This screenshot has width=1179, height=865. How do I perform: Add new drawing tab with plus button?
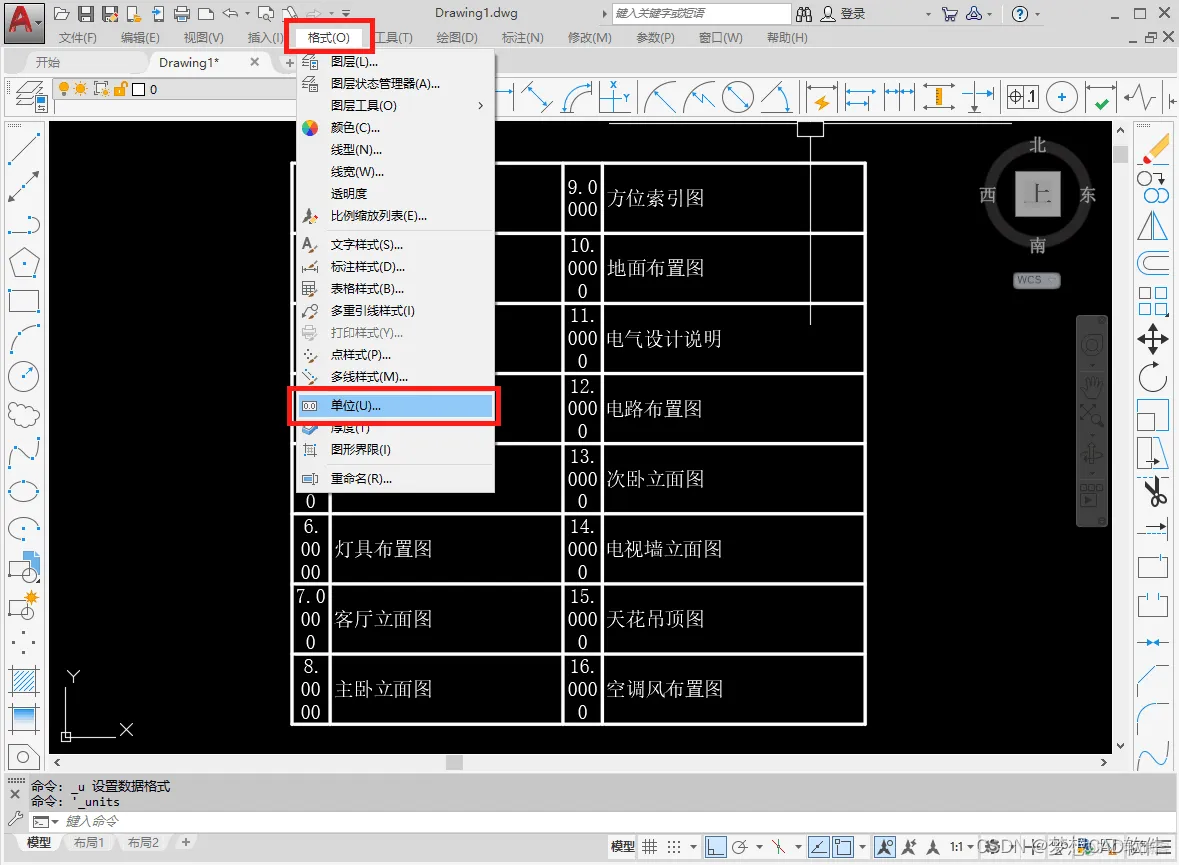(x=289, y=62)
